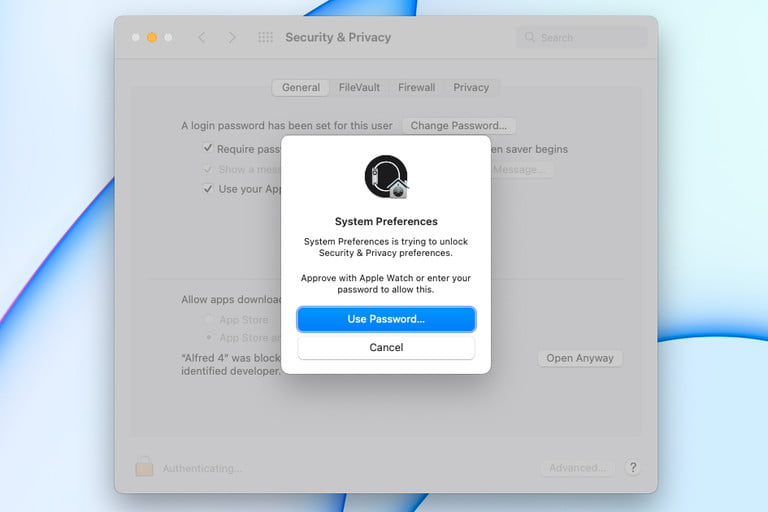Toggle the Show a message checkbox
768x512 pixels.
208,169
